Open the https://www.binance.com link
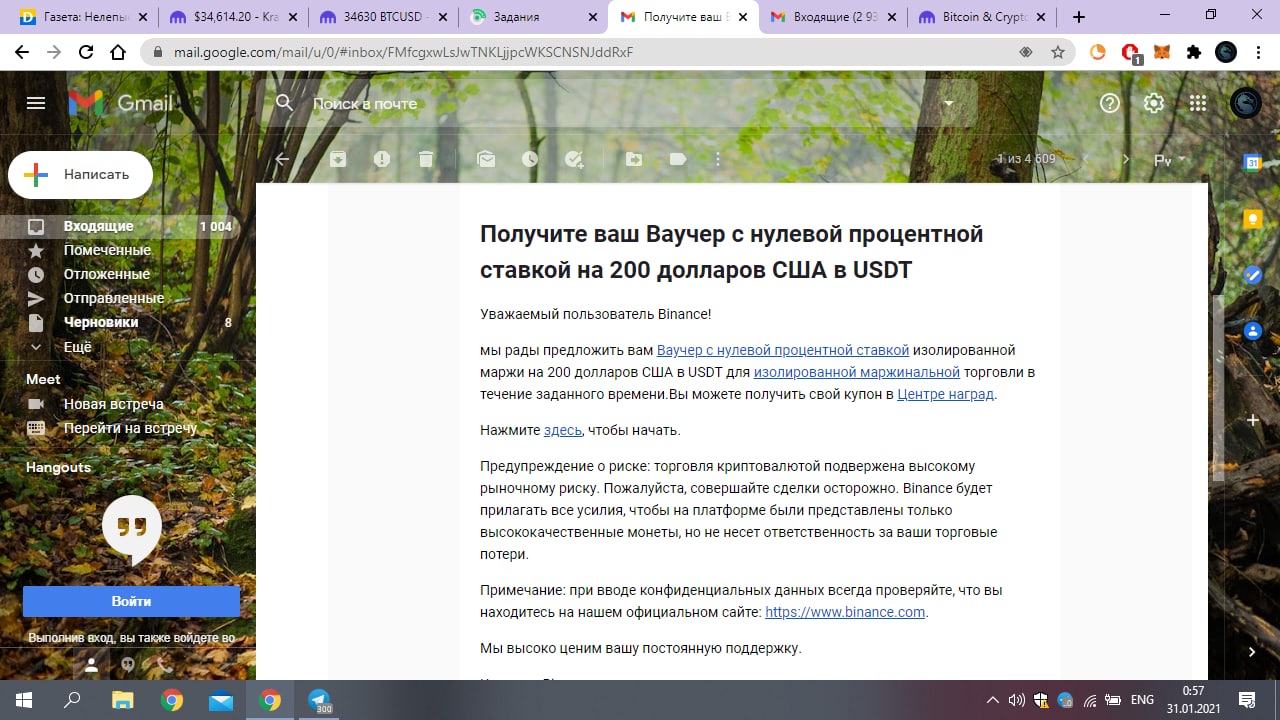1280x720 pixels. 845,612
